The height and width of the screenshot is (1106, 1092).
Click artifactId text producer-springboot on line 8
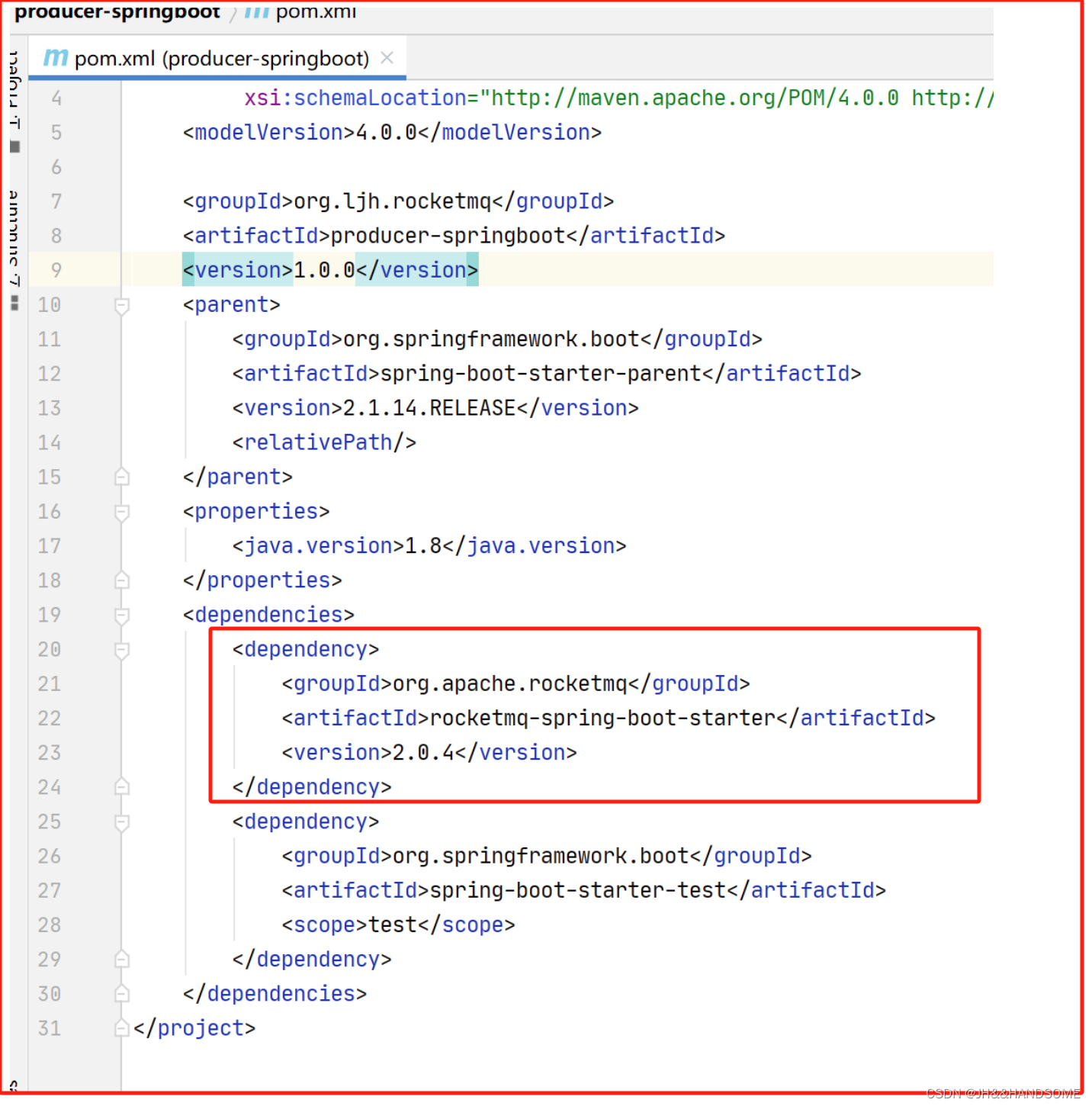click(x=448, y=236)
